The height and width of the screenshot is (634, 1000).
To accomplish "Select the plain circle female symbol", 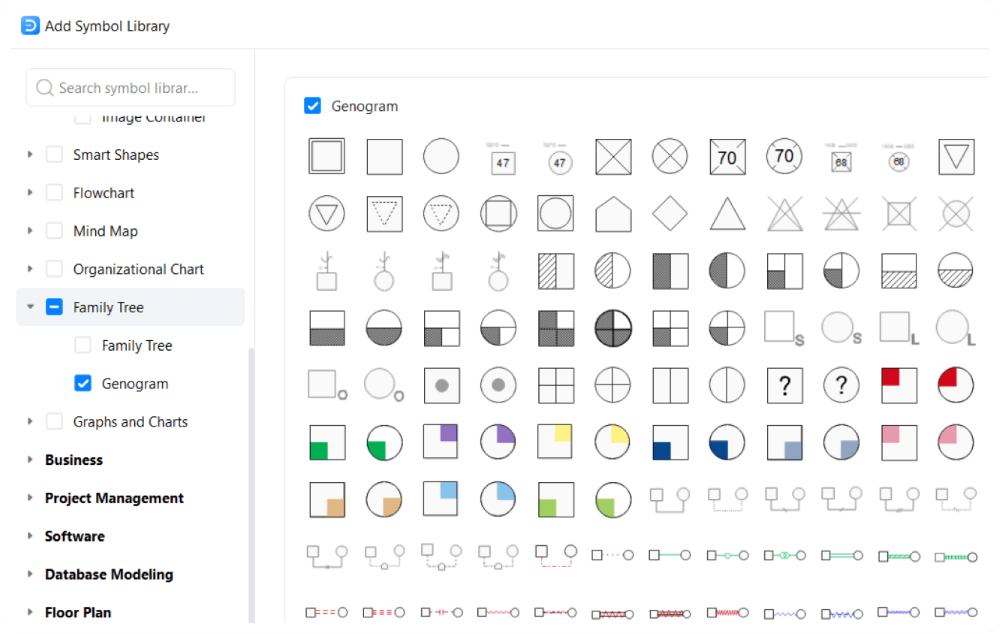I will tap(441, 156).
